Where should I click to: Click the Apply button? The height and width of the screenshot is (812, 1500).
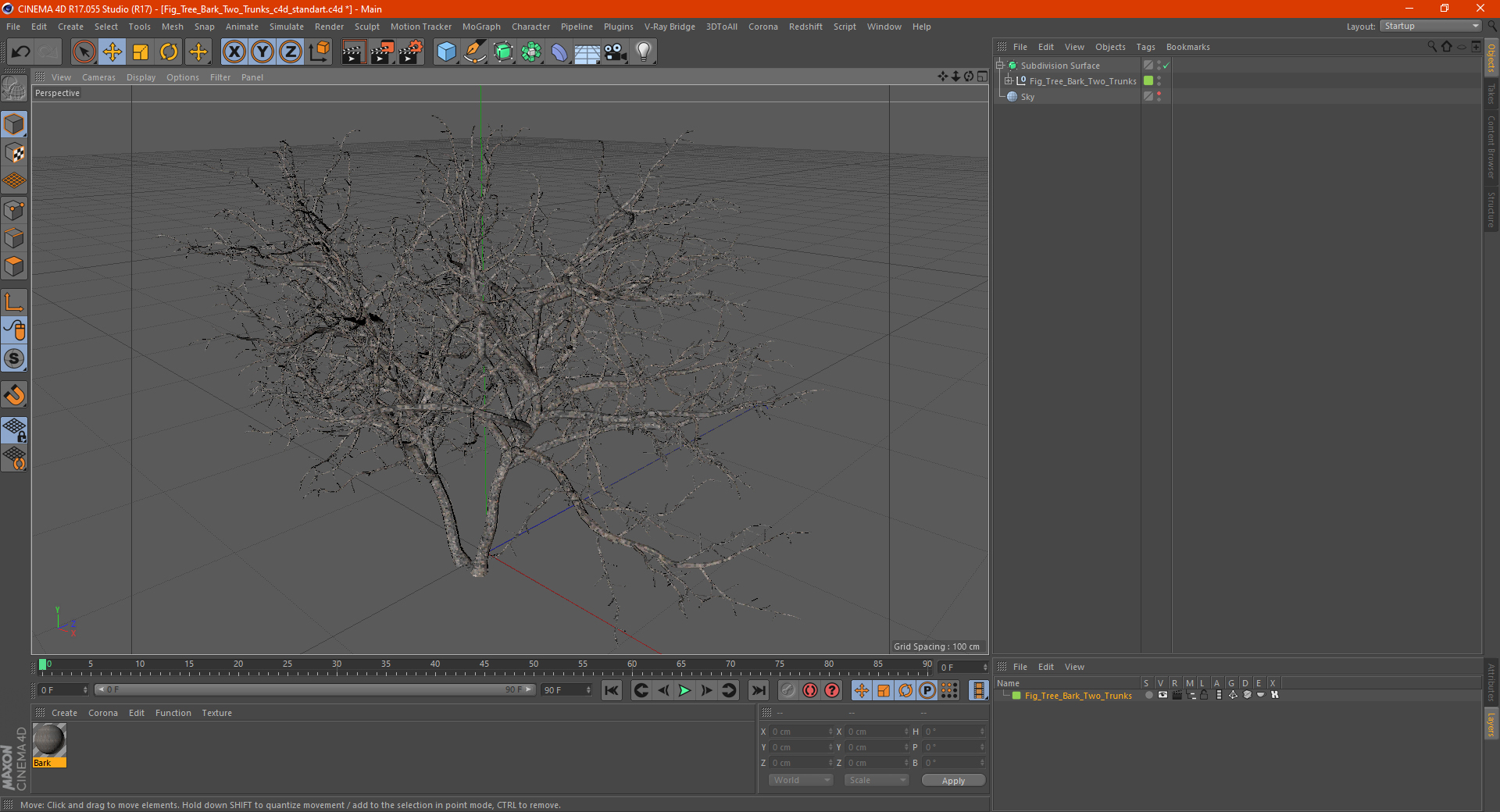952,780
